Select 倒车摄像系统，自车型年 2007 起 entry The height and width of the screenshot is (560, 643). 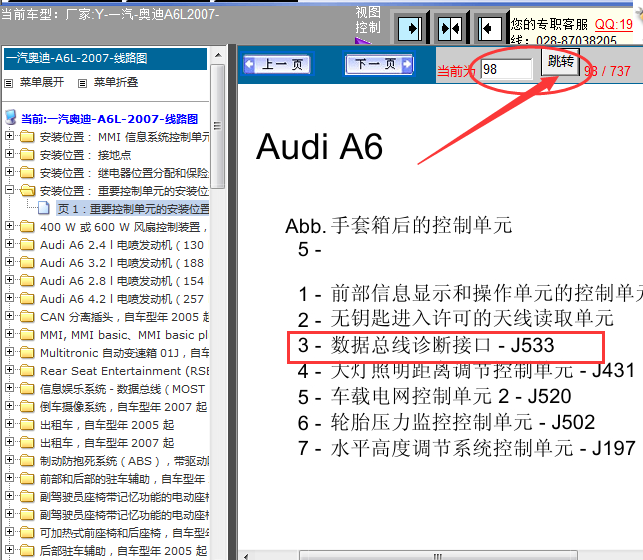tap(123, 407)
